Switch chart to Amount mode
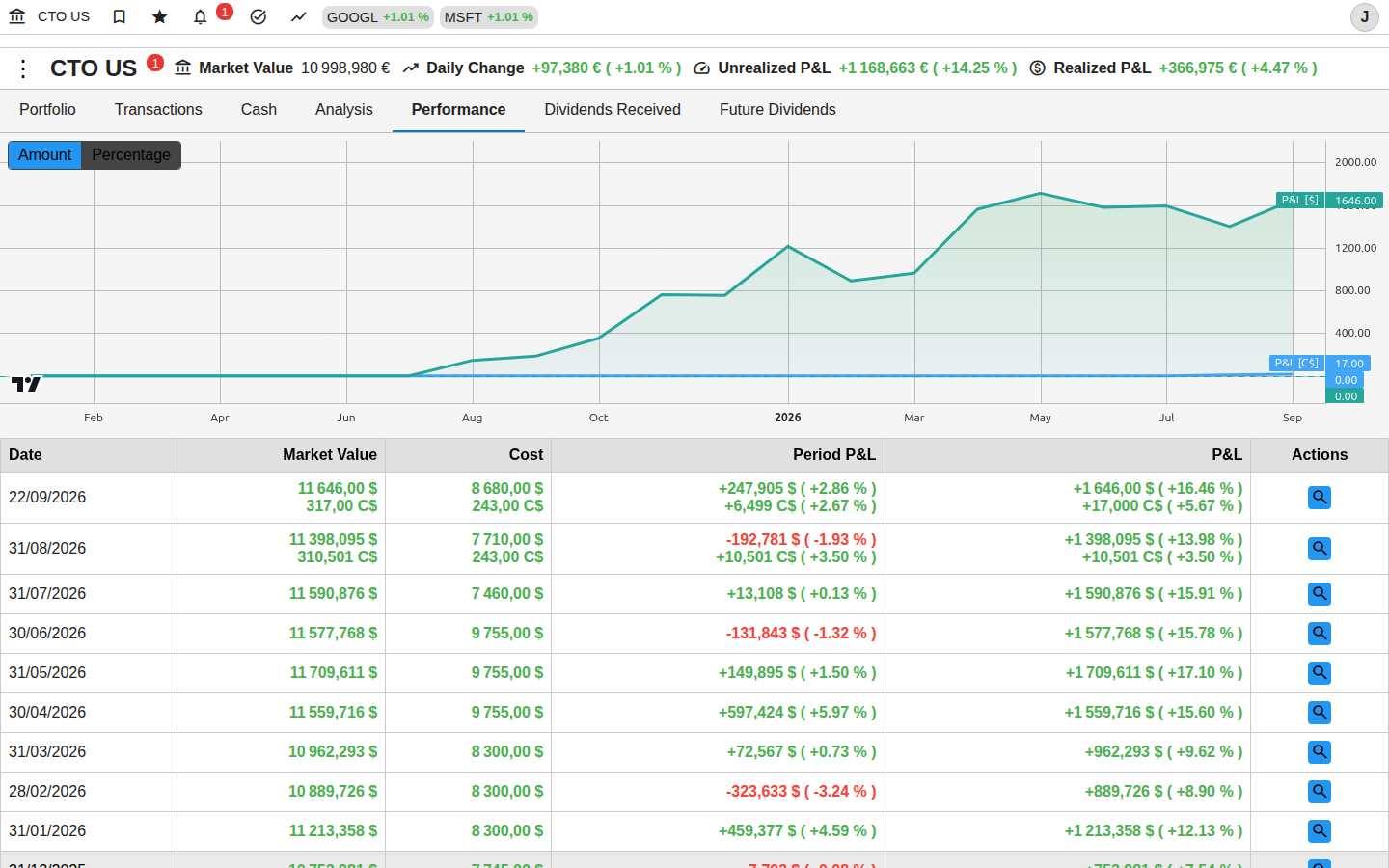The height and width of the screenshot is (868, 1389). (44, 155)
